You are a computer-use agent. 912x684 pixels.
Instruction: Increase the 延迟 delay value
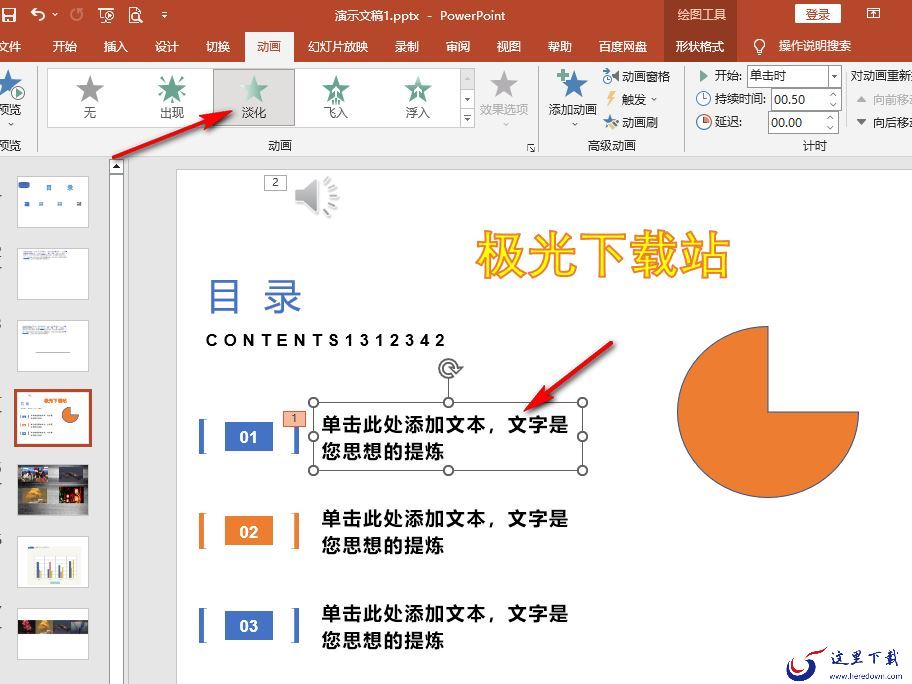pyautogui.click(x=830, y=117)
